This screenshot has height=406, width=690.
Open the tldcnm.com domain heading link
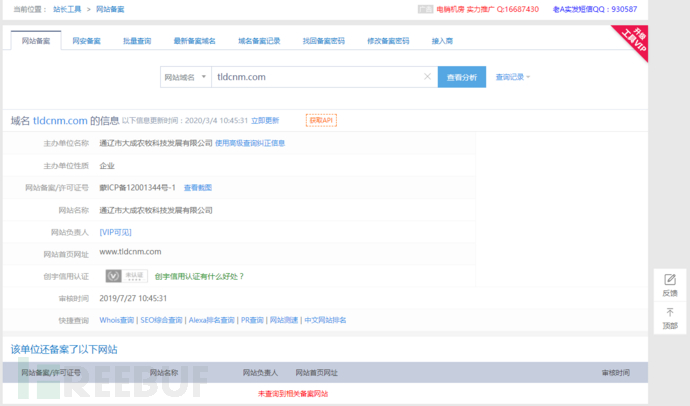pyautogui.click(x=60, y=121)
